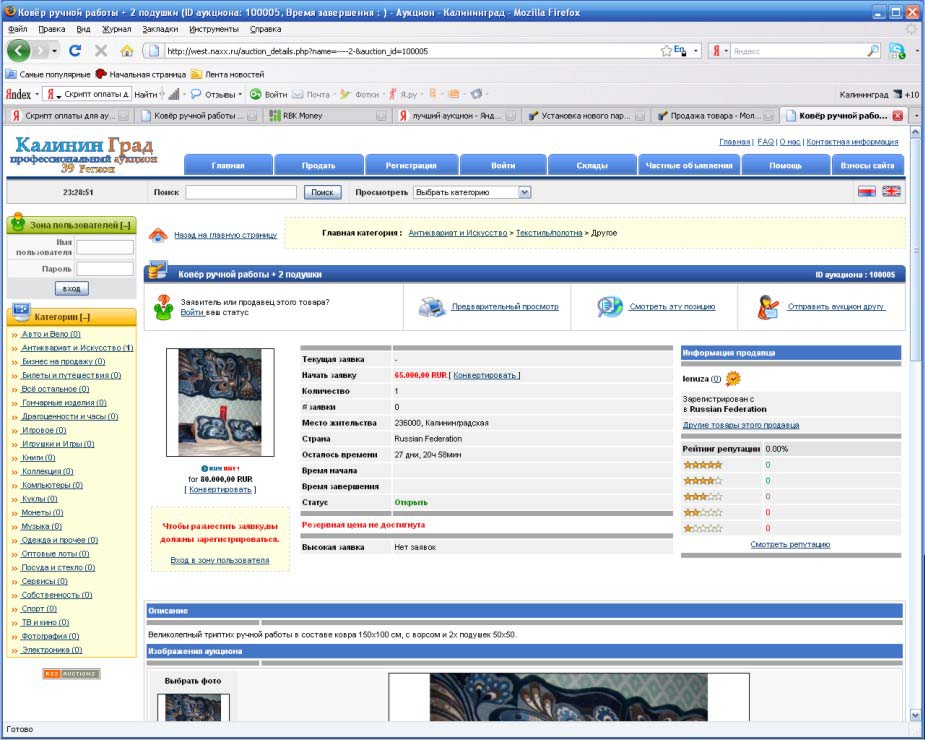Click printer icon for preview

[432, 307]
